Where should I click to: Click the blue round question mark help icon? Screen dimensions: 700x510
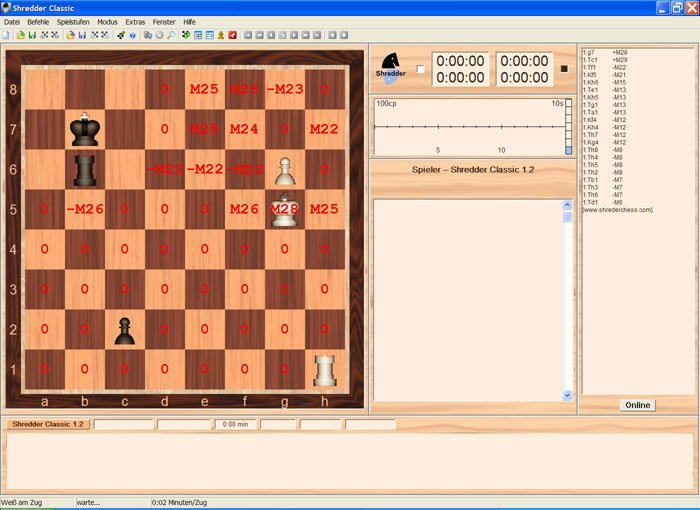133,35
